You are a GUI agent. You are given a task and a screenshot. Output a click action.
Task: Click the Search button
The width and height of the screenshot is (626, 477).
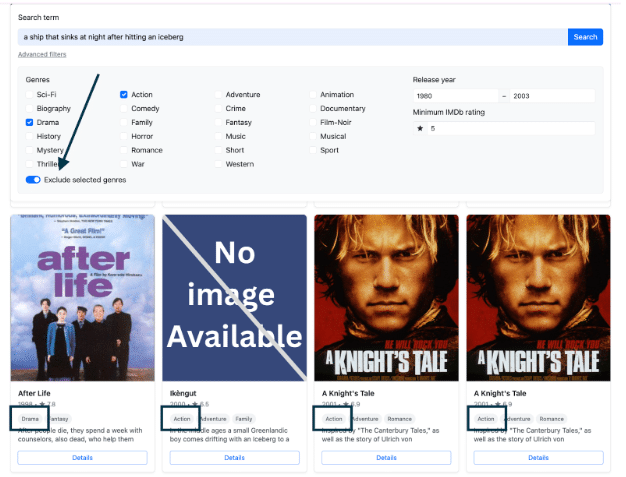point(585,37)
